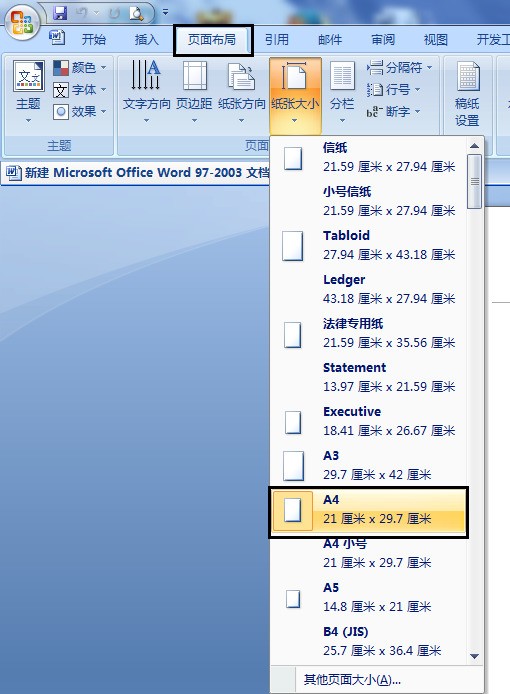The width and height of the screenshot is (510, 694).
Task: Expand quick access toolbar customize arrow
Action: [165, 12]
